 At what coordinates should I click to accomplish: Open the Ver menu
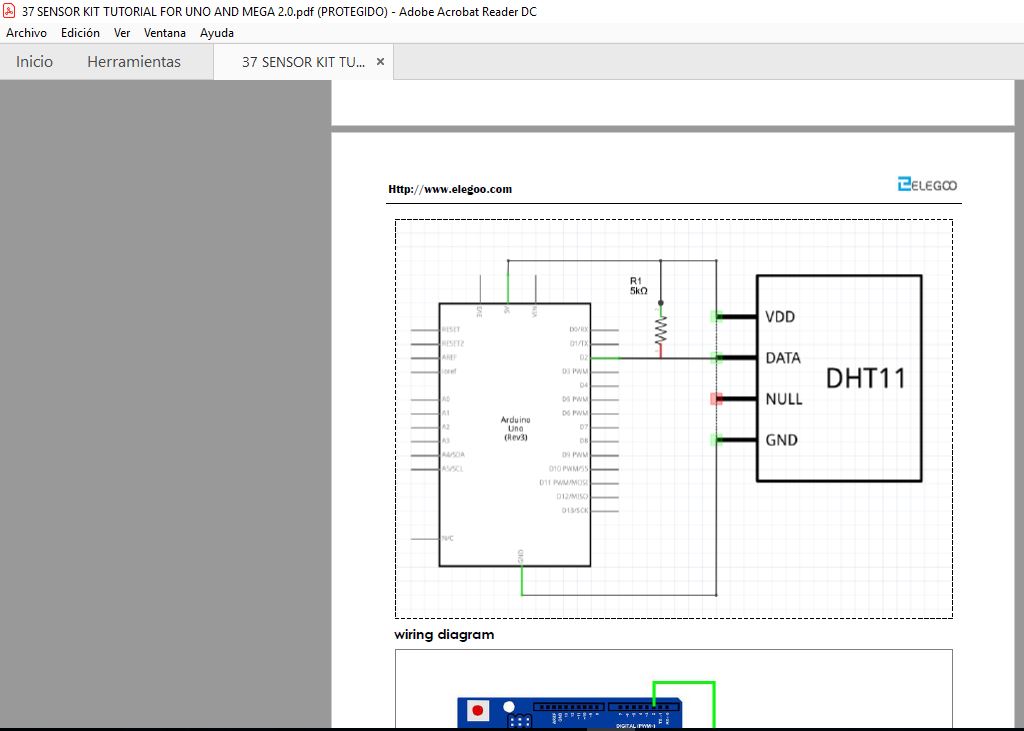tap(121, 33)
